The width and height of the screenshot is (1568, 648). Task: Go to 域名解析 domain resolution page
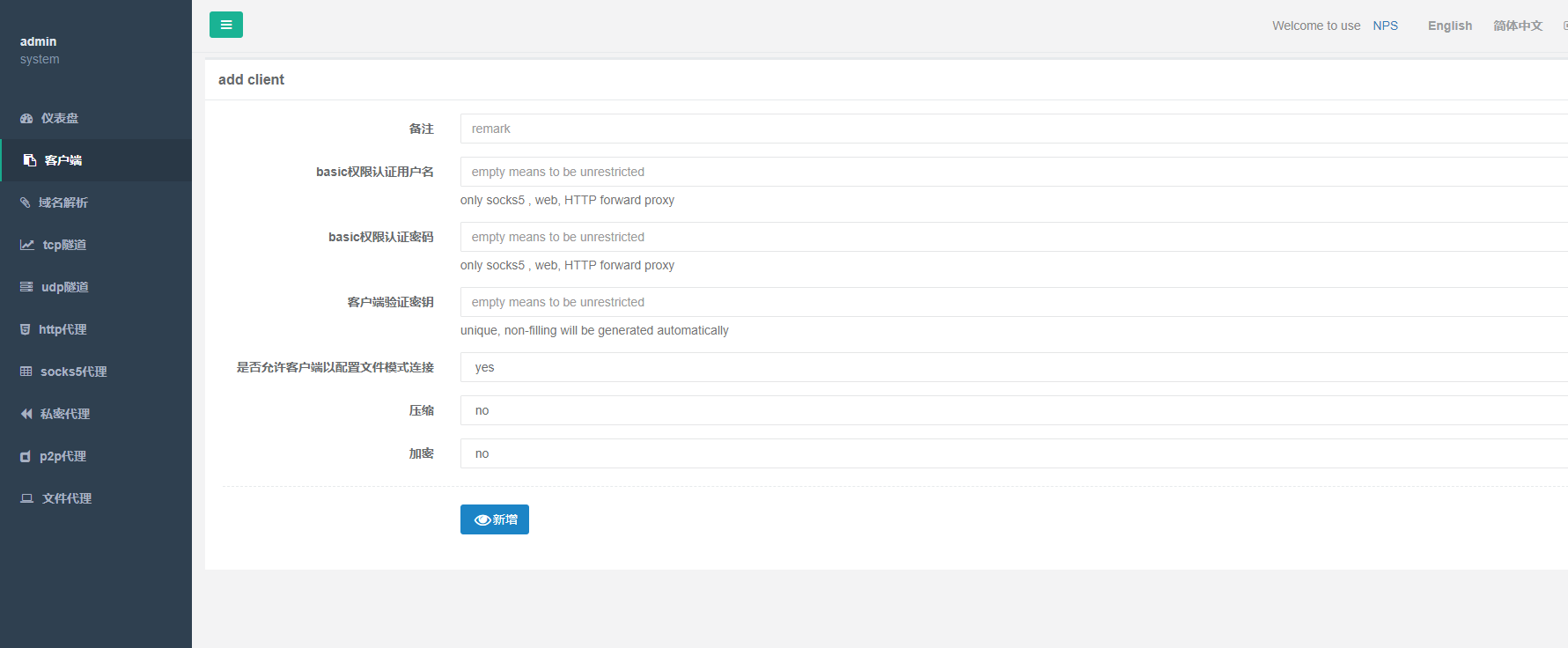(x=96, y=202)
